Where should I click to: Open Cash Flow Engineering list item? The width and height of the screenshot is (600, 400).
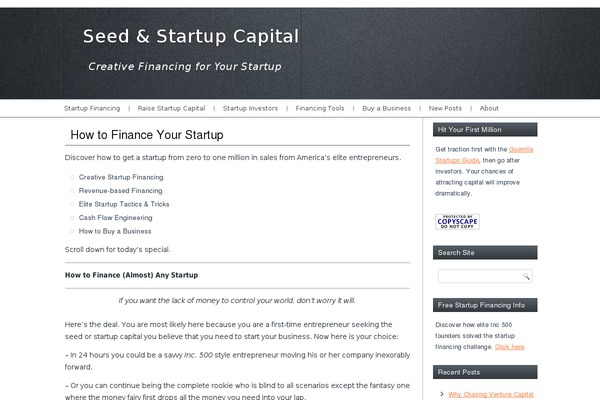116,217
